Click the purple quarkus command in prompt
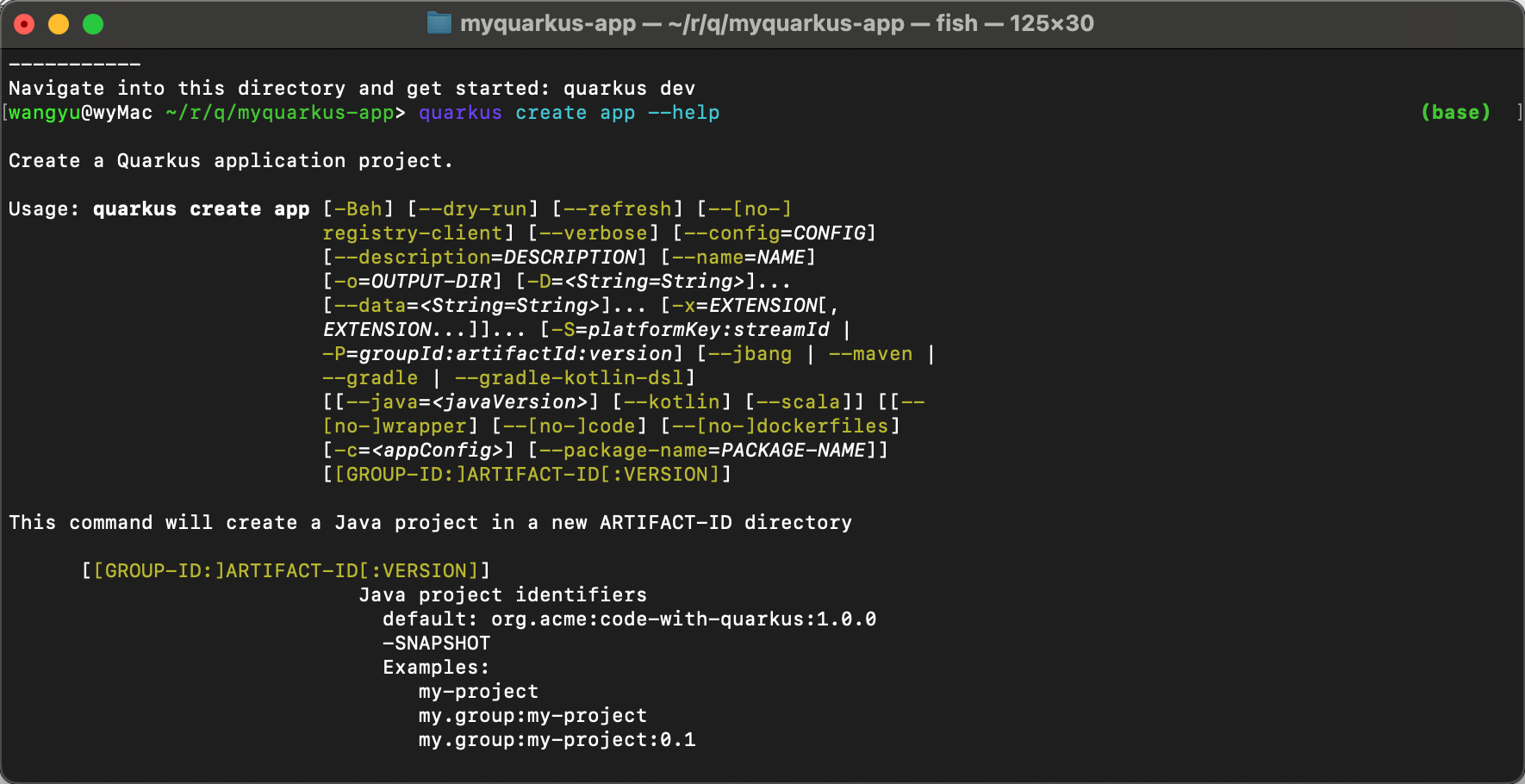 [x=460, y=113]
